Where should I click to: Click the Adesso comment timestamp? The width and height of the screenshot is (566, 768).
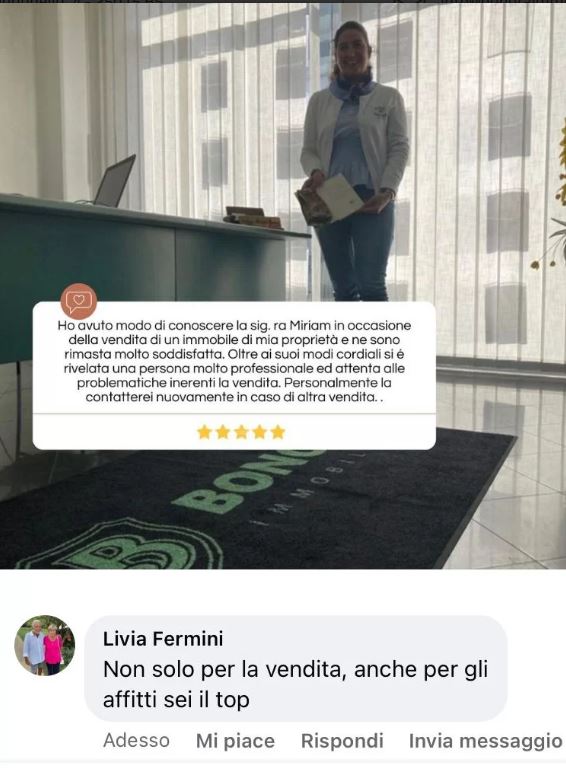click(x=136, y=740)
